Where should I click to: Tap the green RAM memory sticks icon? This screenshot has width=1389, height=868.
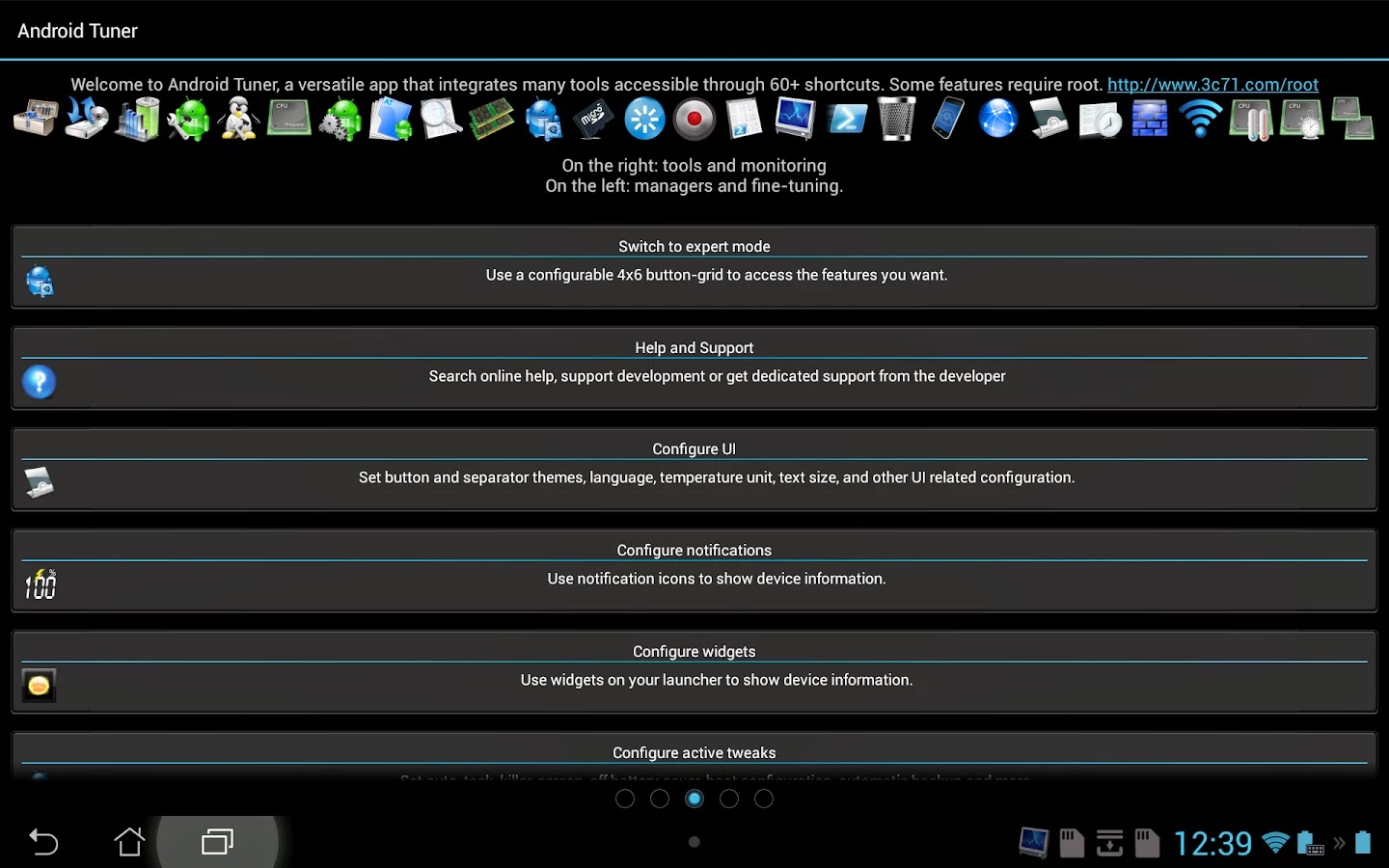492,120
